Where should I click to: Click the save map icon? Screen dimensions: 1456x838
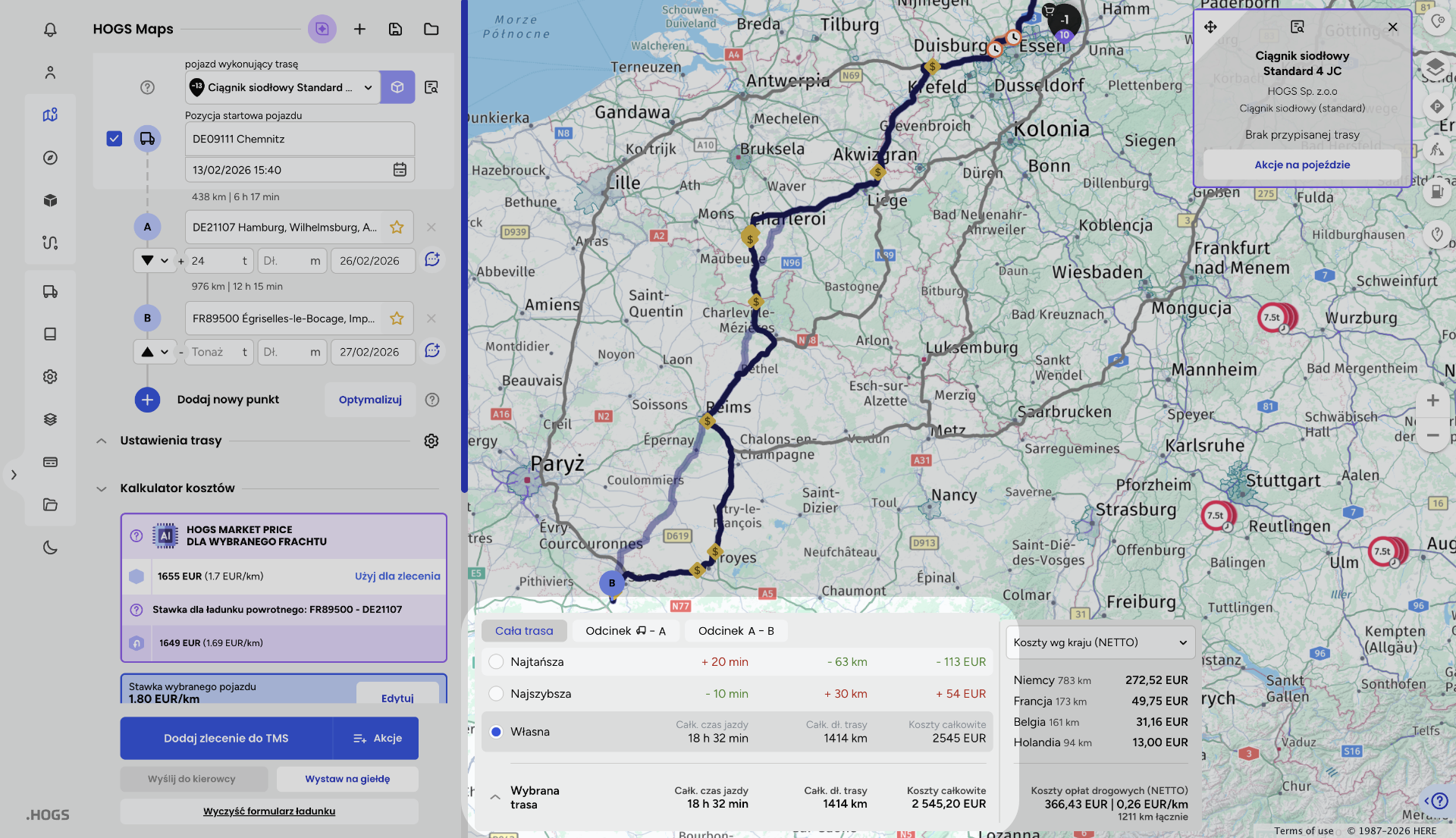pyautogui.click(x=395, y=29)
